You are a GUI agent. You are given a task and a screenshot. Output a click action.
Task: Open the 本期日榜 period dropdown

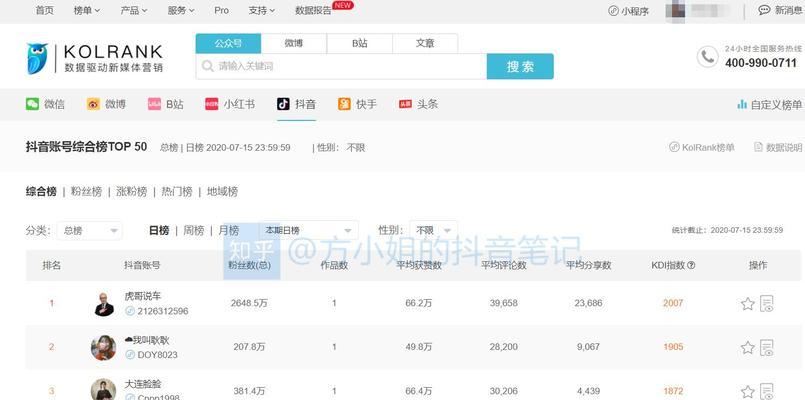(x=308, y=230)
